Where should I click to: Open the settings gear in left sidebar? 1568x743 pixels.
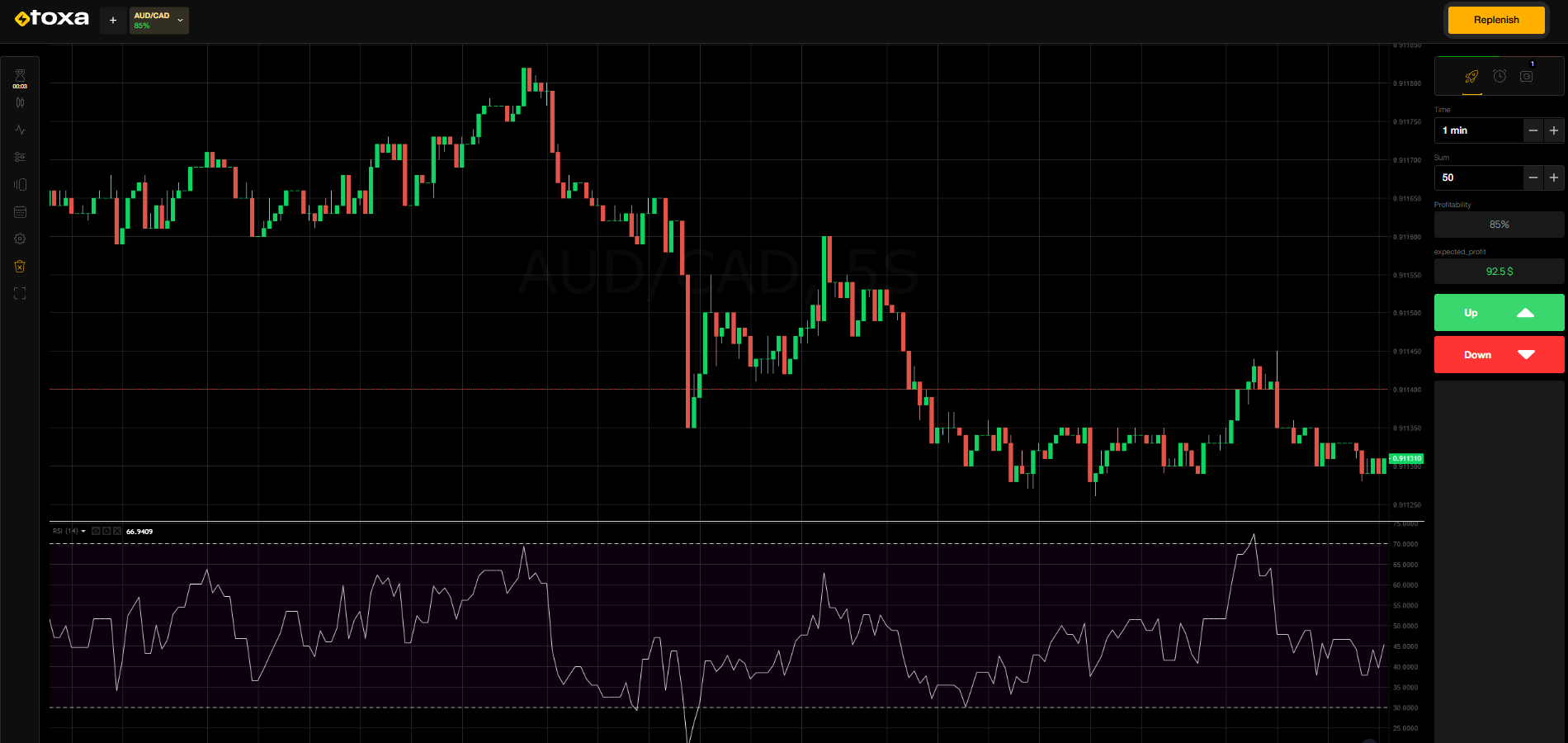point(20,239)
